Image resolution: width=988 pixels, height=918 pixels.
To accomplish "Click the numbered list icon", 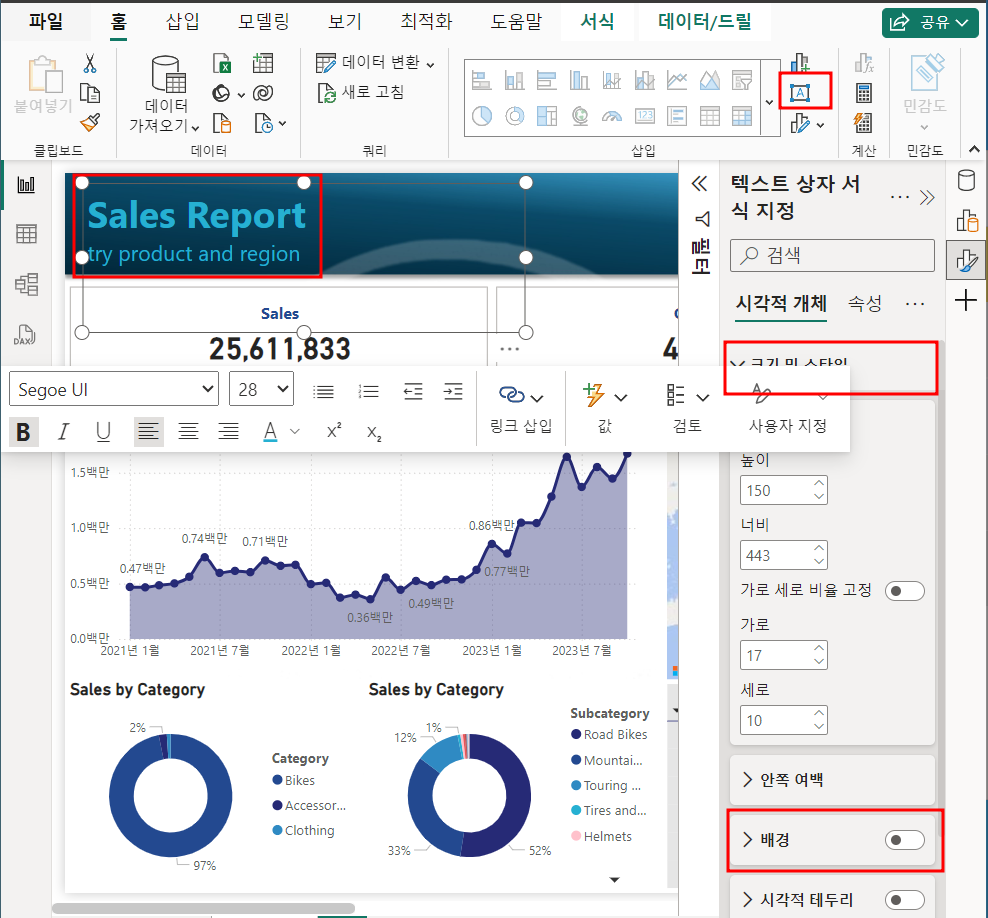I will pyautogui.click(x=368, y=392).
